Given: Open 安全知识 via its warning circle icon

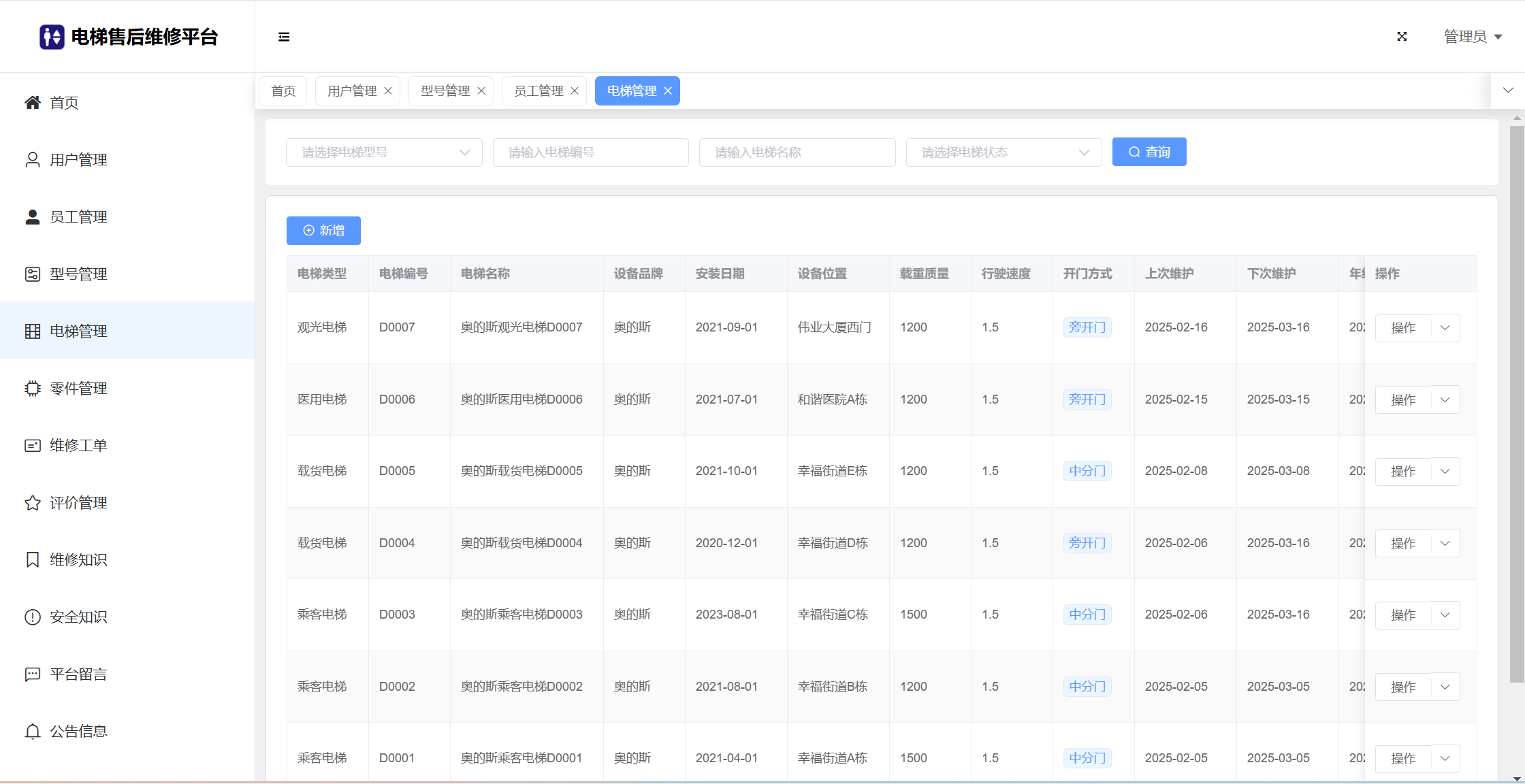Looking at the screenshot, I should 33,617.
